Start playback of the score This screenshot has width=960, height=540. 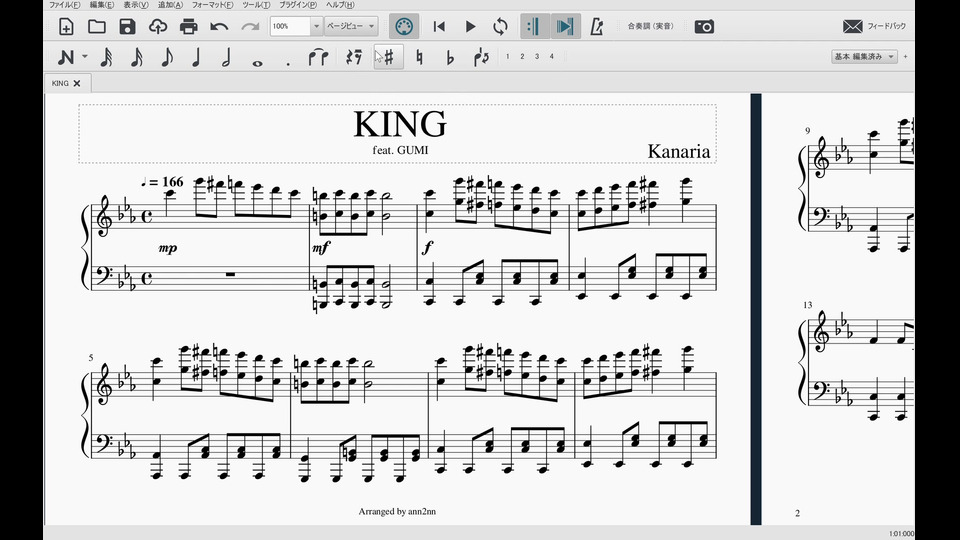[x=470, y=26]
